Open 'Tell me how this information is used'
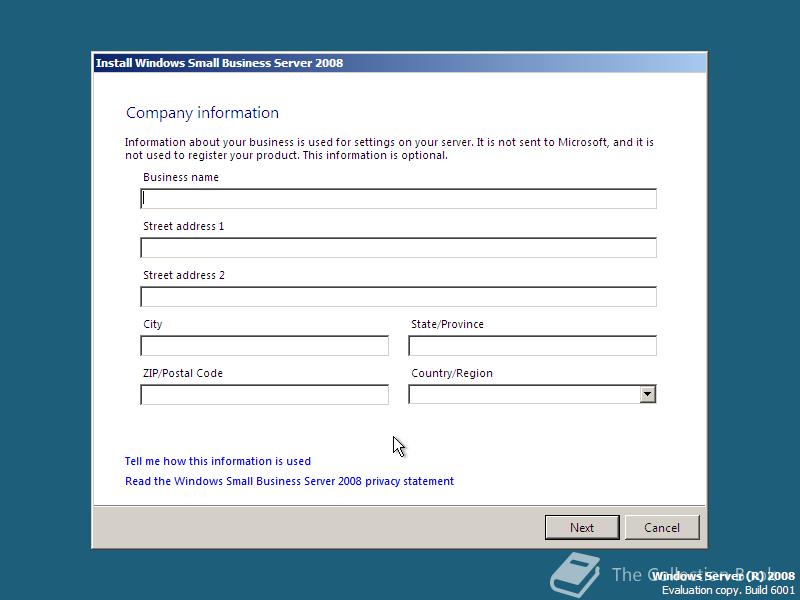Screen dimensions: 800x600 [218, 461]
